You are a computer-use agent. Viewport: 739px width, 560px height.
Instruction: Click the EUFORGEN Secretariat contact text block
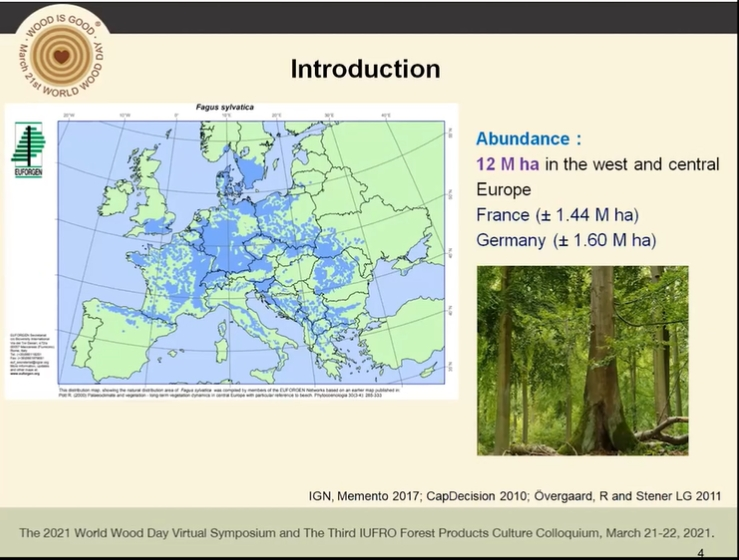click(32, 354)
